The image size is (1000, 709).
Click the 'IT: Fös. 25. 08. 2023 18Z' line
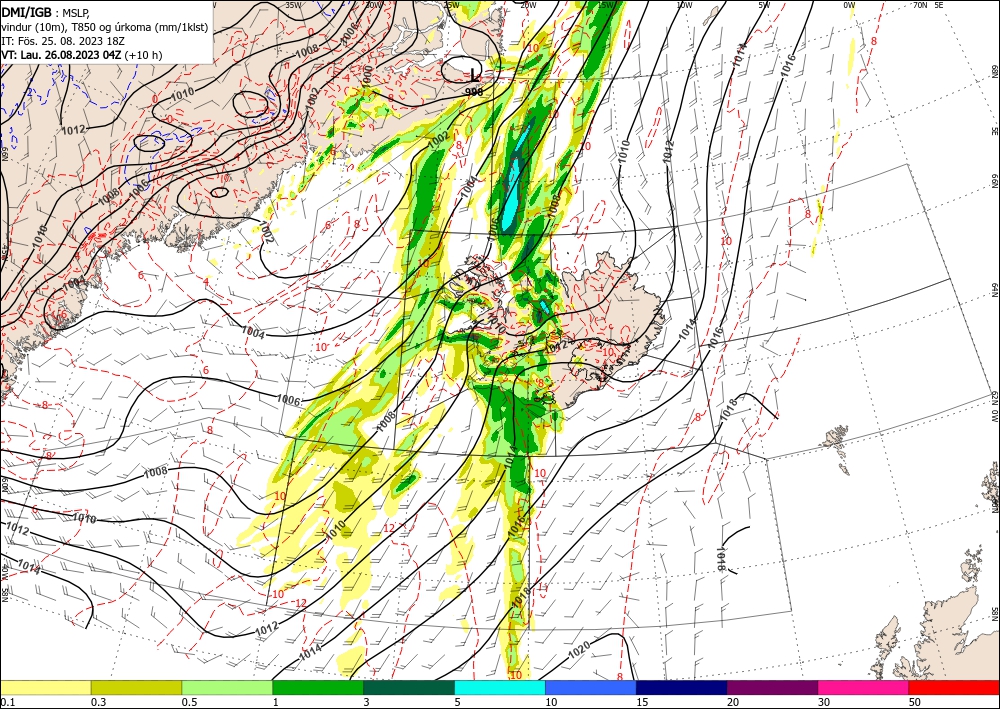63,40
